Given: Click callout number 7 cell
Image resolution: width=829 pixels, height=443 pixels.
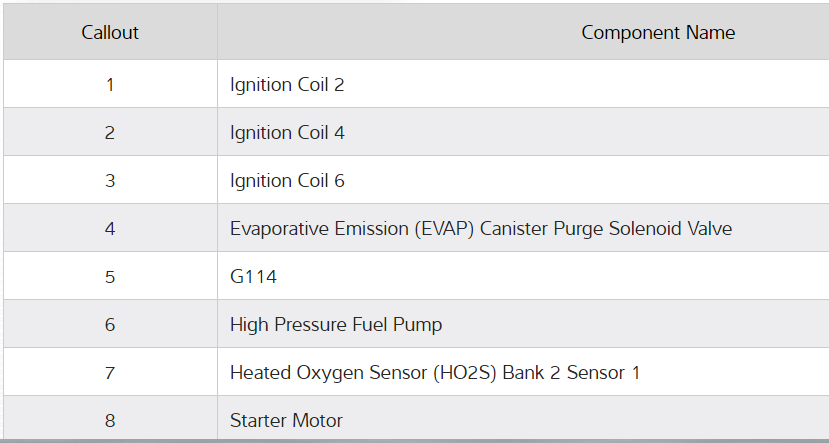Looking at the screenshot, I should tap(110, 373).
